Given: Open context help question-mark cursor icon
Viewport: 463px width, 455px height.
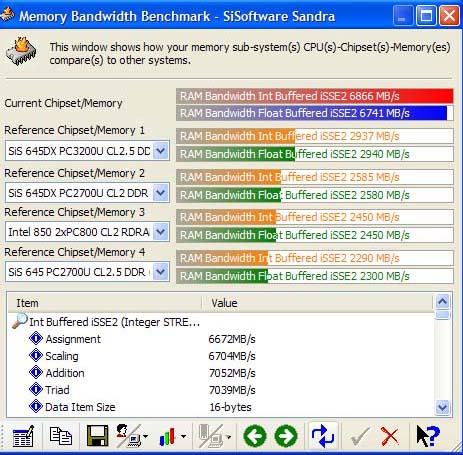Looking at the screenshot, I should tap(428, 436).
